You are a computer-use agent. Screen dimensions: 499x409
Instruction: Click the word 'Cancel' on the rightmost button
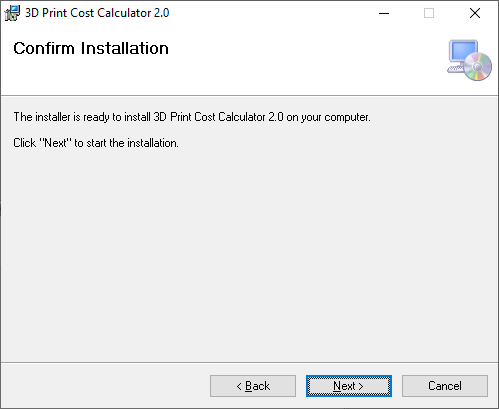click(445, 386)
